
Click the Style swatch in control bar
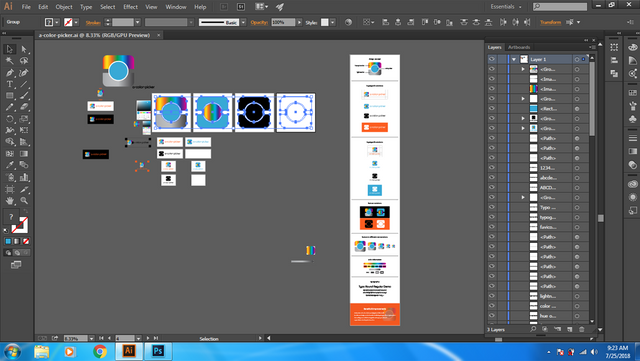[324, 22]
